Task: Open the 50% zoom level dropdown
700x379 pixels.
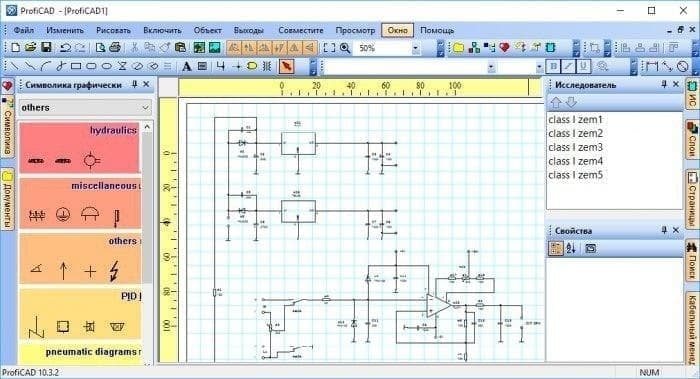Action: pyautogui.click(x=416, y=48)
